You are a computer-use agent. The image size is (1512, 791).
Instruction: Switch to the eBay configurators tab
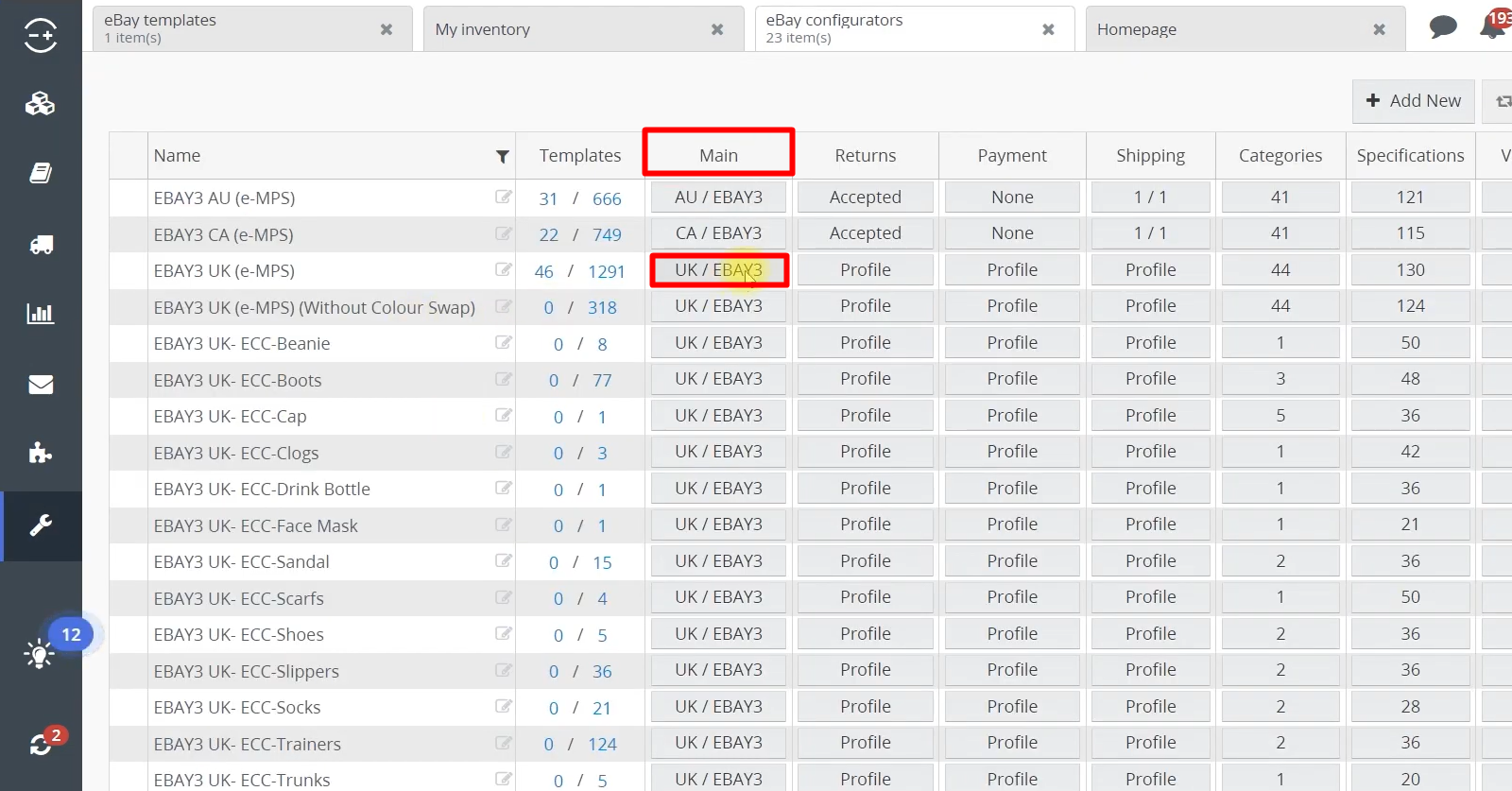point(914,28)
